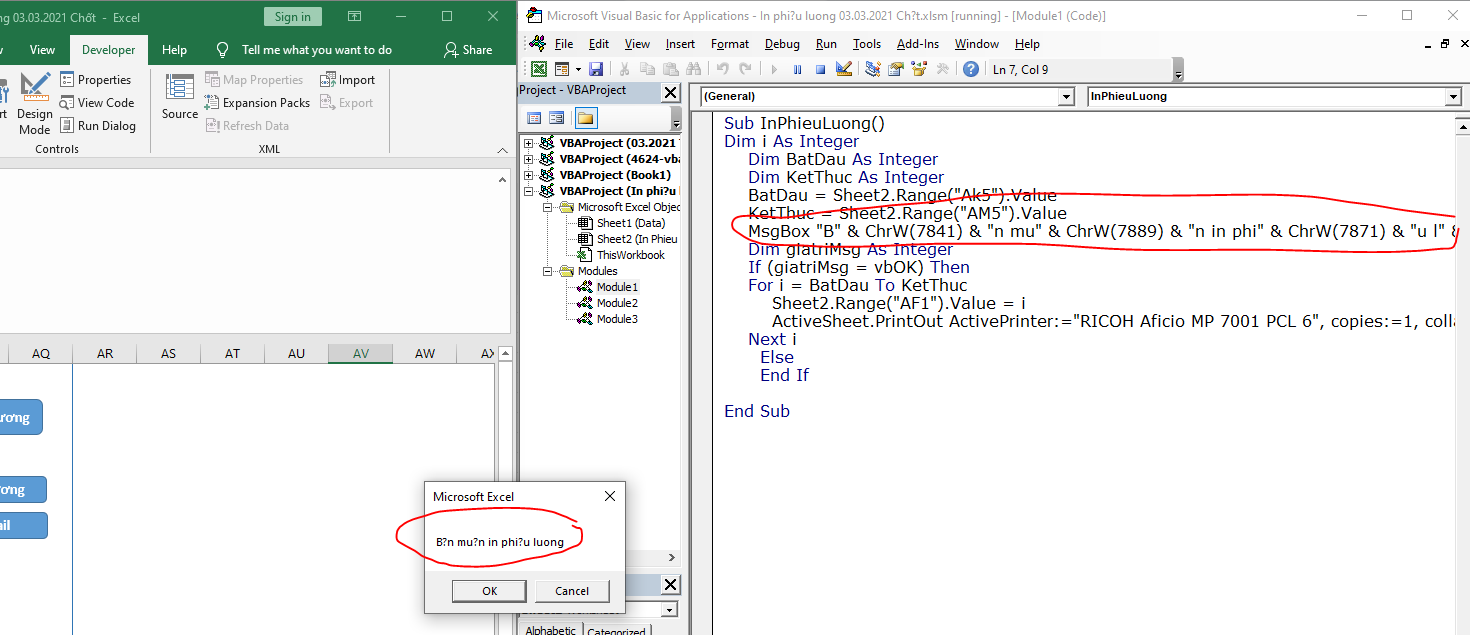Click OK in the Microsoft Excel dialog
The image size is (1470, 635).
coord(489,591)
